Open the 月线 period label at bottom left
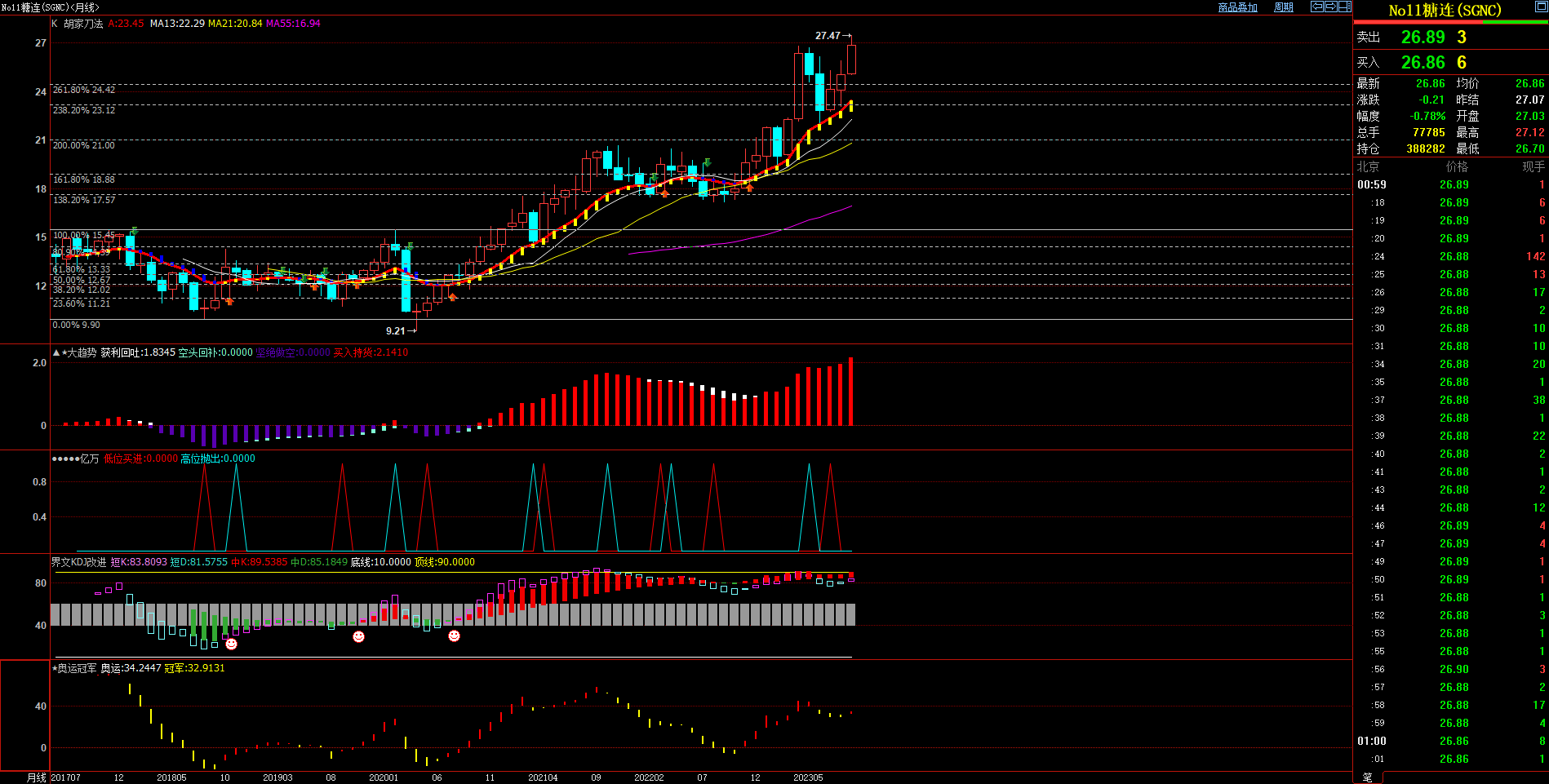This screenshot has height=784, width=1549. pyautogui.click(x=36, y=777)
